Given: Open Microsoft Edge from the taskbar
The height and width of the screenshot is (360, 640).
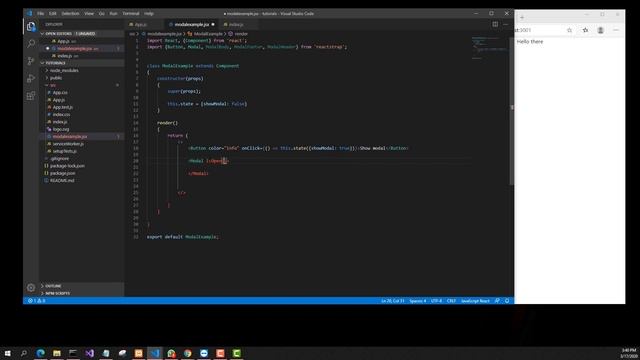Looking at the screenshot, I should pyautogui.click(x=40, y=353).
